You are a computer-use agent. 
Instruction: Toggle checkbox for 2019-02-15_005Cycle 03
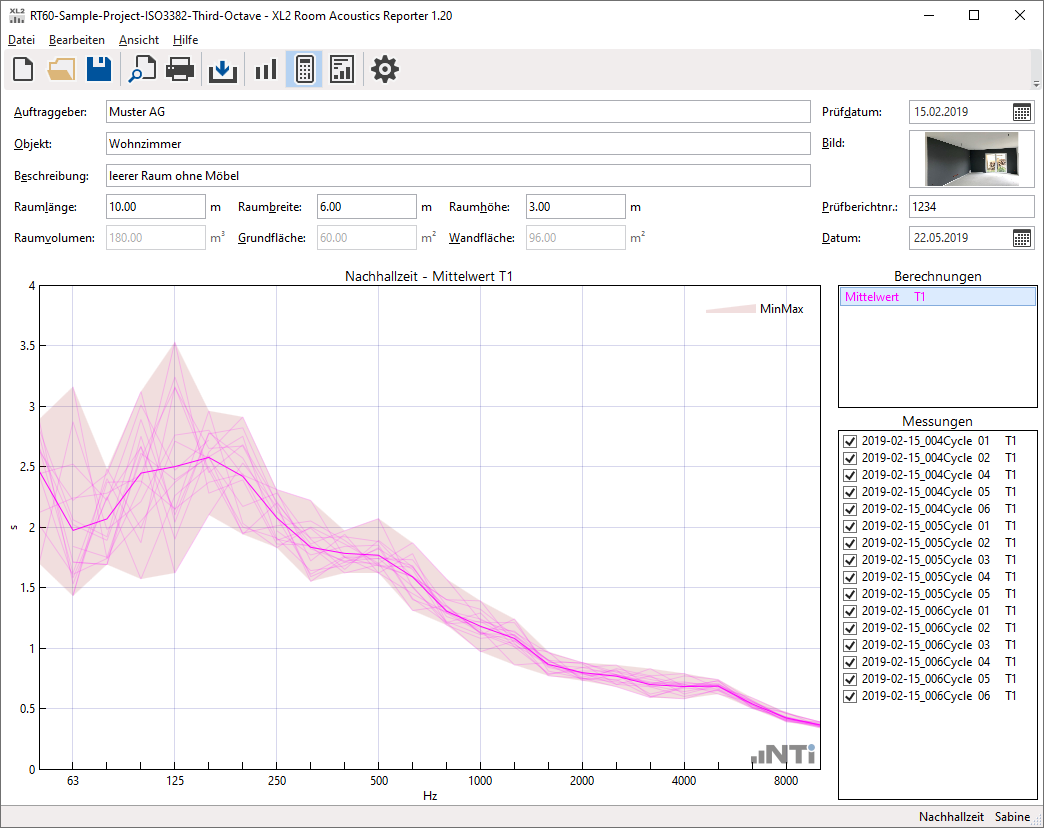click(850, 560)
